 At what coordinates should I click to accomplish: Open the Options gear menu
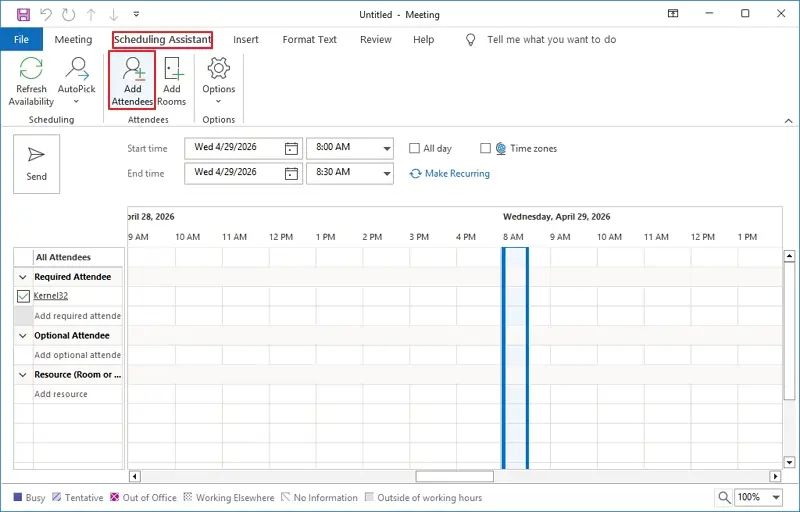pos(218,82)
